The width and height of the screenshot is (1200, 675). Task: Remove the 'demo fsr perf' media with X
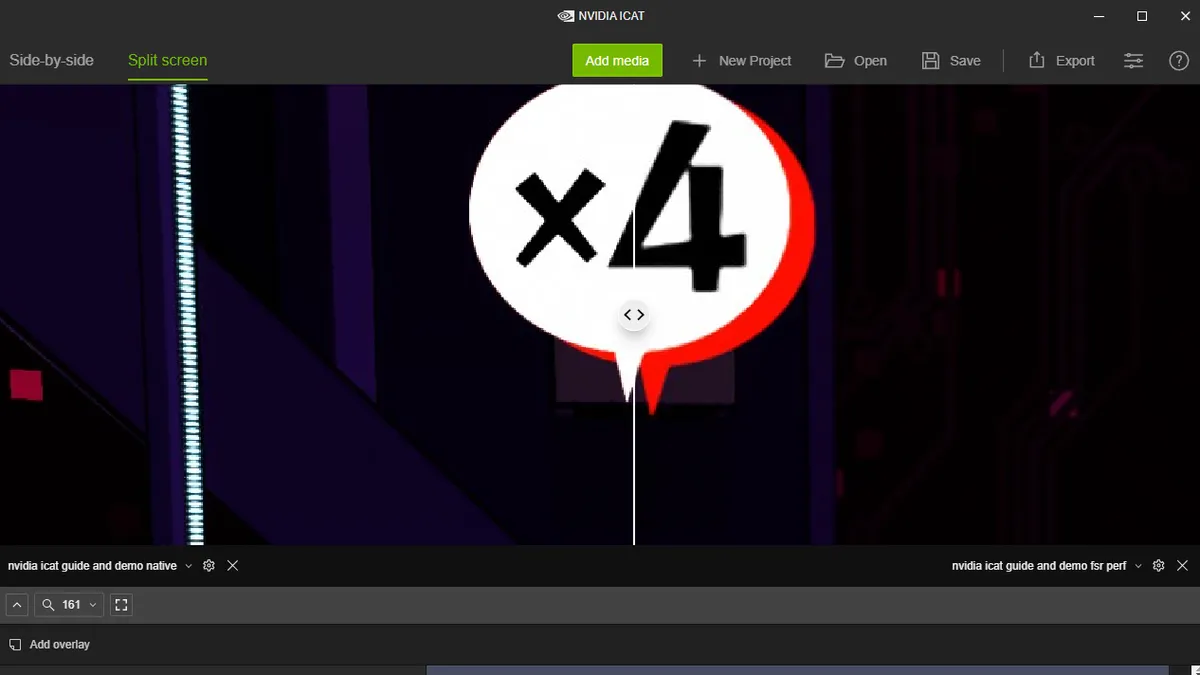pos(1183,566)
